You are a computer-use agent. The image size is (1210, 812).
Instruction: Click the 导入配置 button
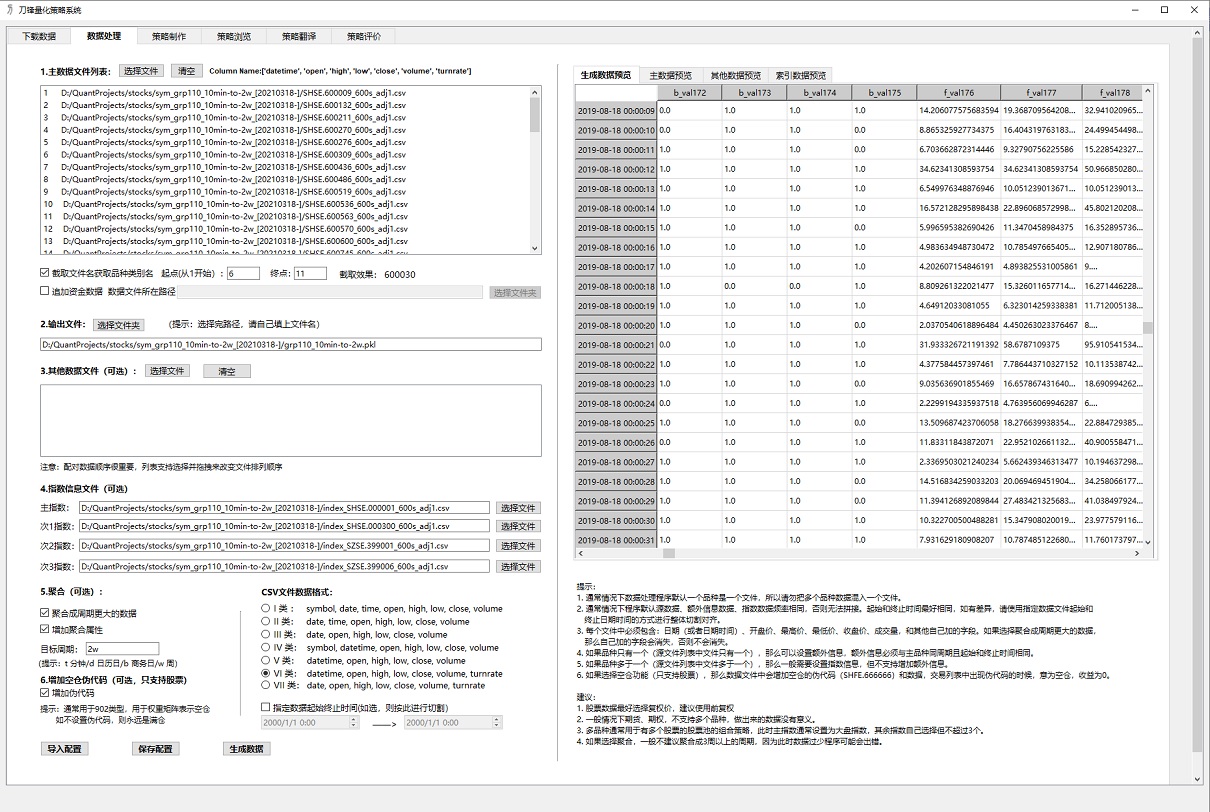pos(66,749)
